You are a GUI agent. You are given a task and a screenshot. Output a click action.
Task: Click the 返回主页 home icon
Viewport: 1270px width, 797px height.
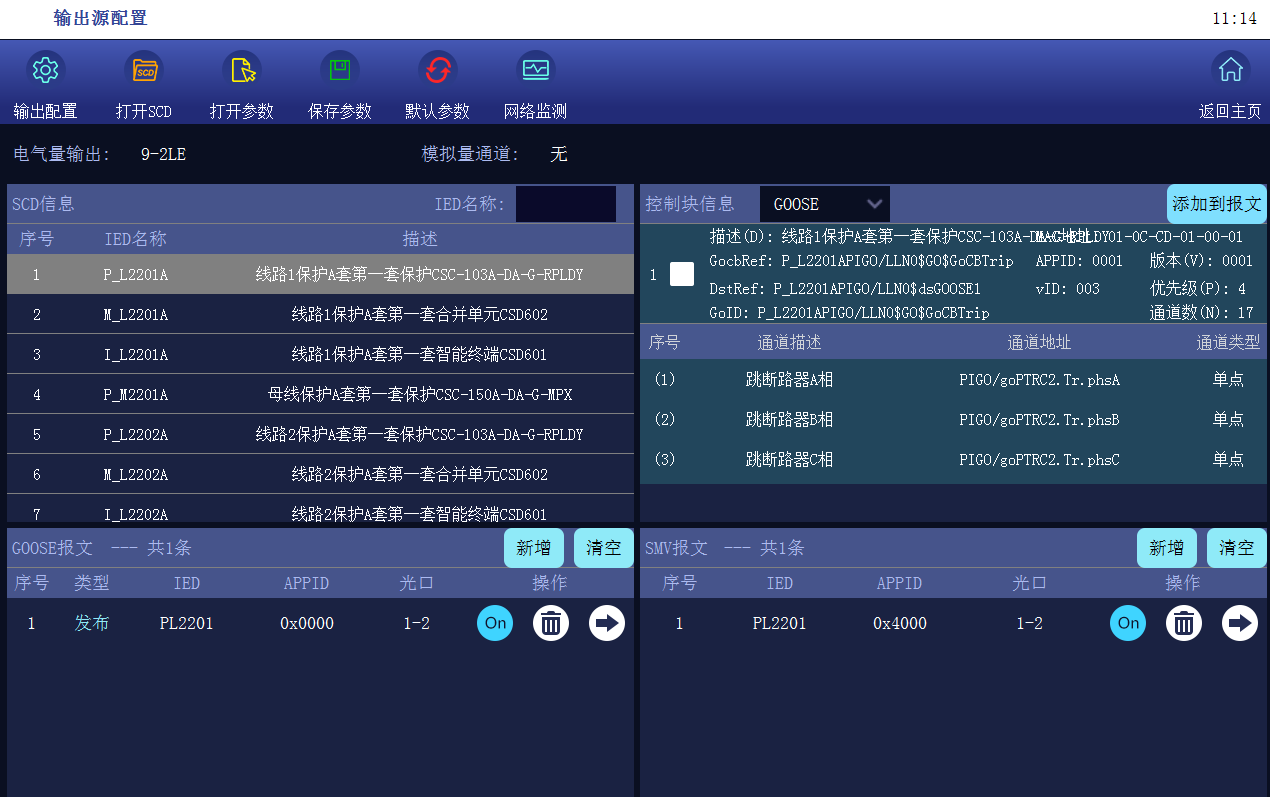(1230, 70)
